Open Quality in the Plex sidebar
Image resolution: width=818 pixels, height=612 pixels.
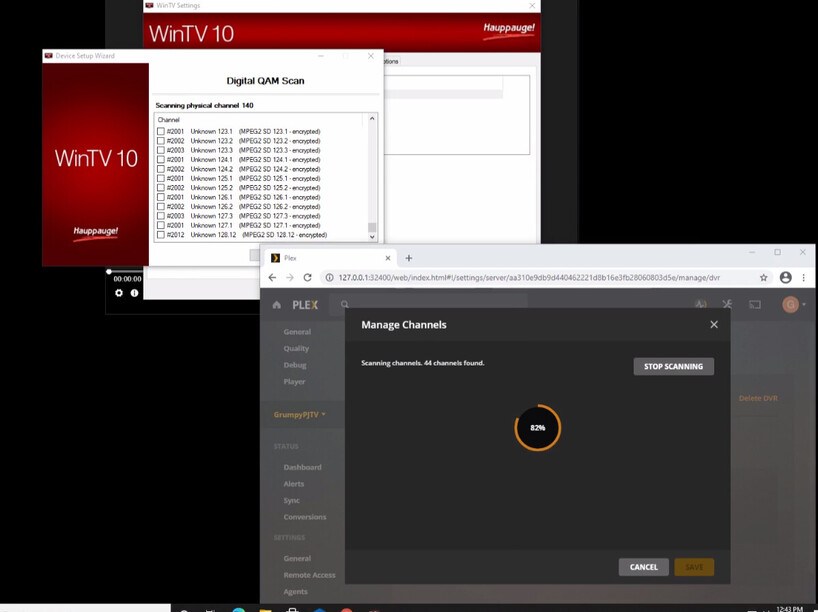tap(296, 349)
